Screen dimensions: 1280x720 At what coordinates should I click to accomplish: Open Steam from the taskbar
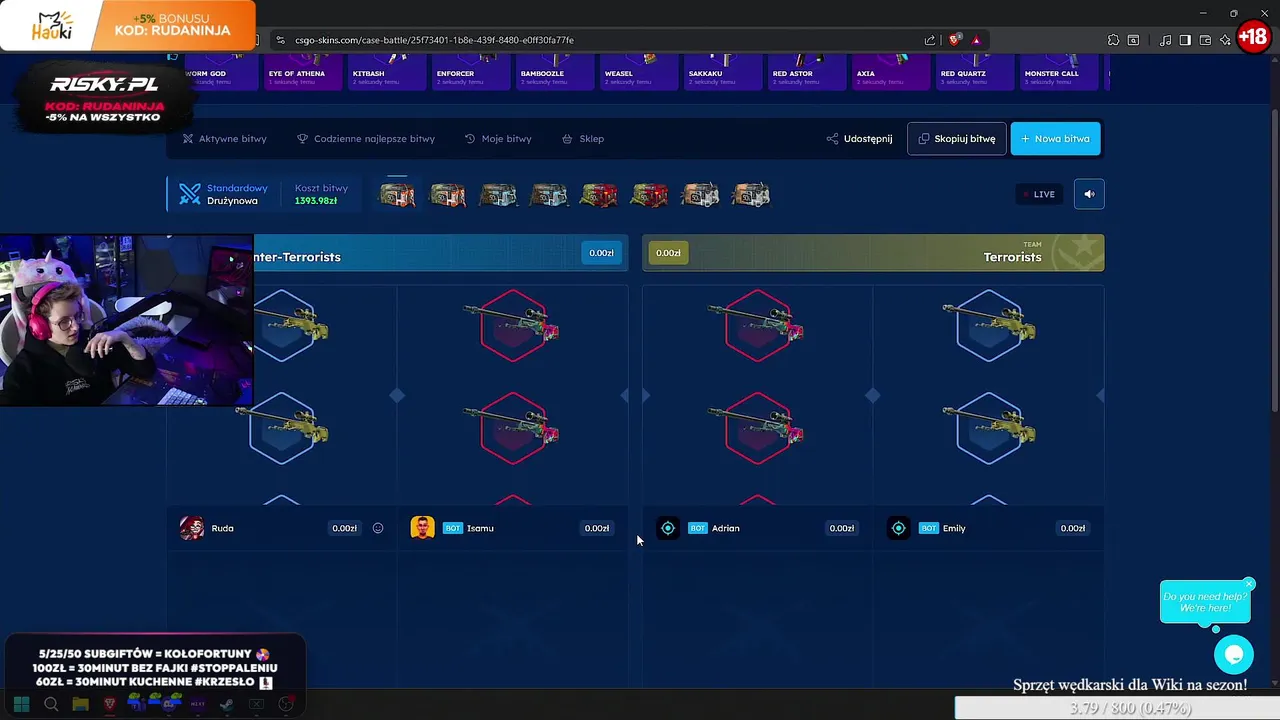coord(227,704)
